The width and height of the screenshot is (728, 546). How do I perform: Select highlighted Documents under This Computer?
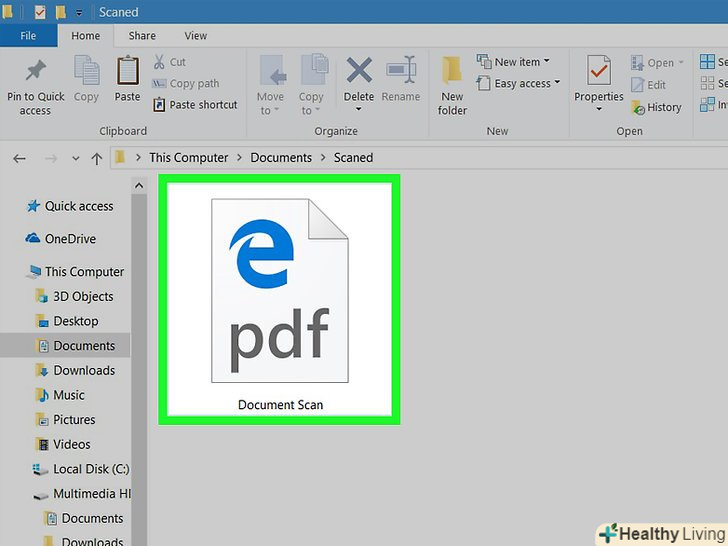[65, 345]
